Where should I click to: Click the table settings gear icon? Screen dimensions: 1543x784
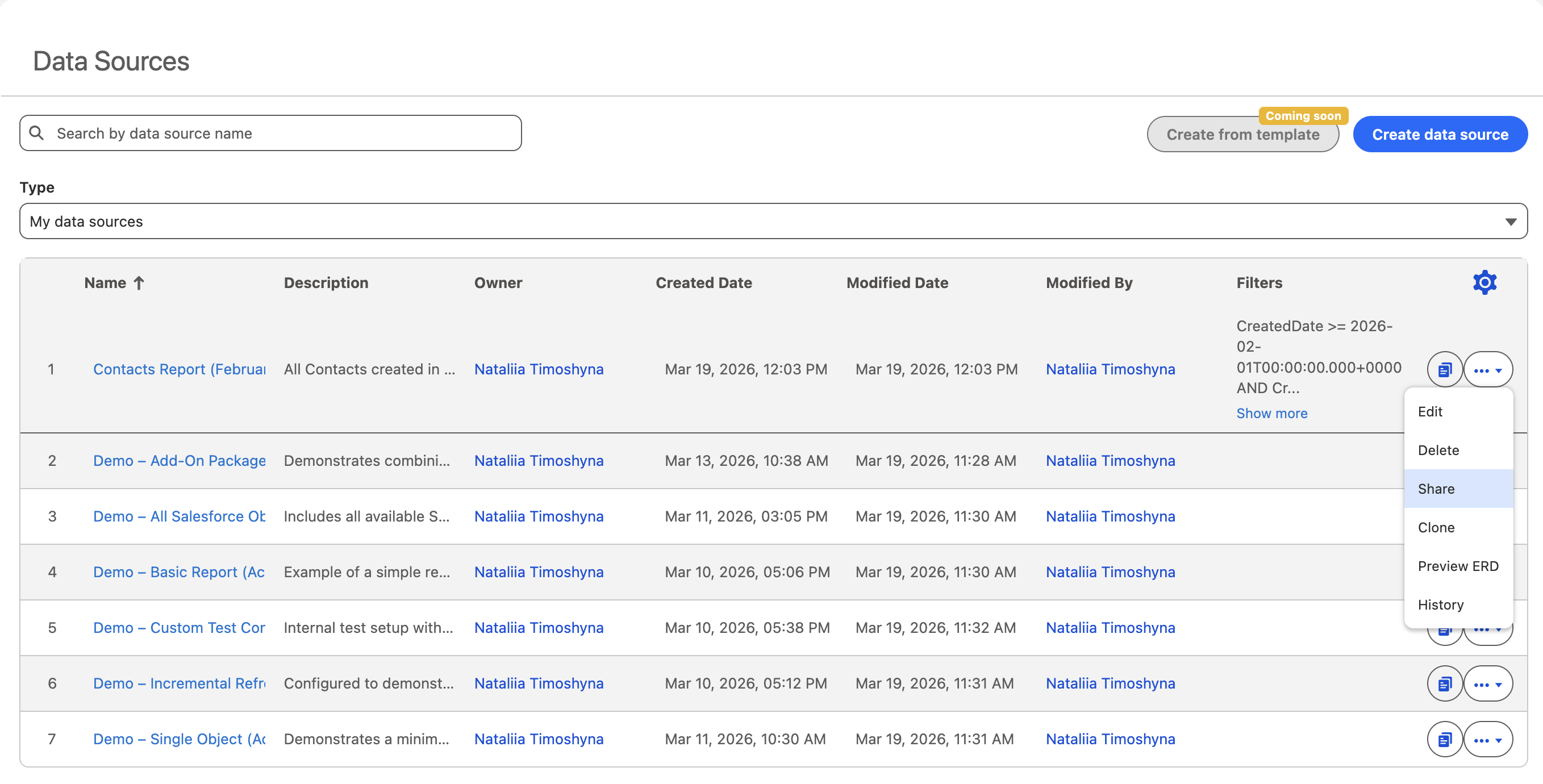(1484, 282)
